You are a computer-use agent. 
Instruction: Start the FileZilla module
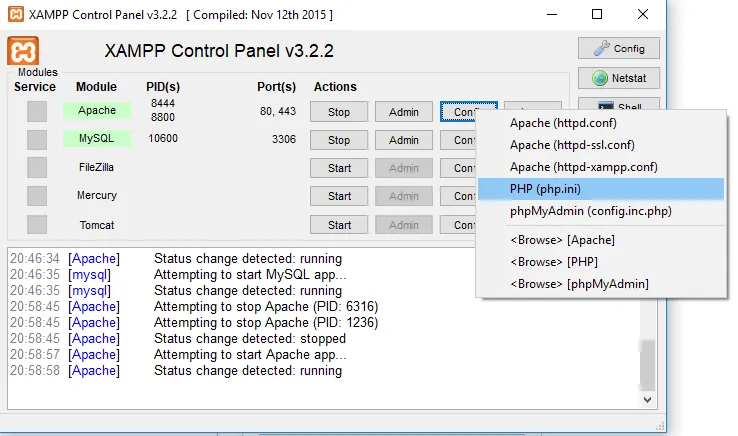coord(338,168)
